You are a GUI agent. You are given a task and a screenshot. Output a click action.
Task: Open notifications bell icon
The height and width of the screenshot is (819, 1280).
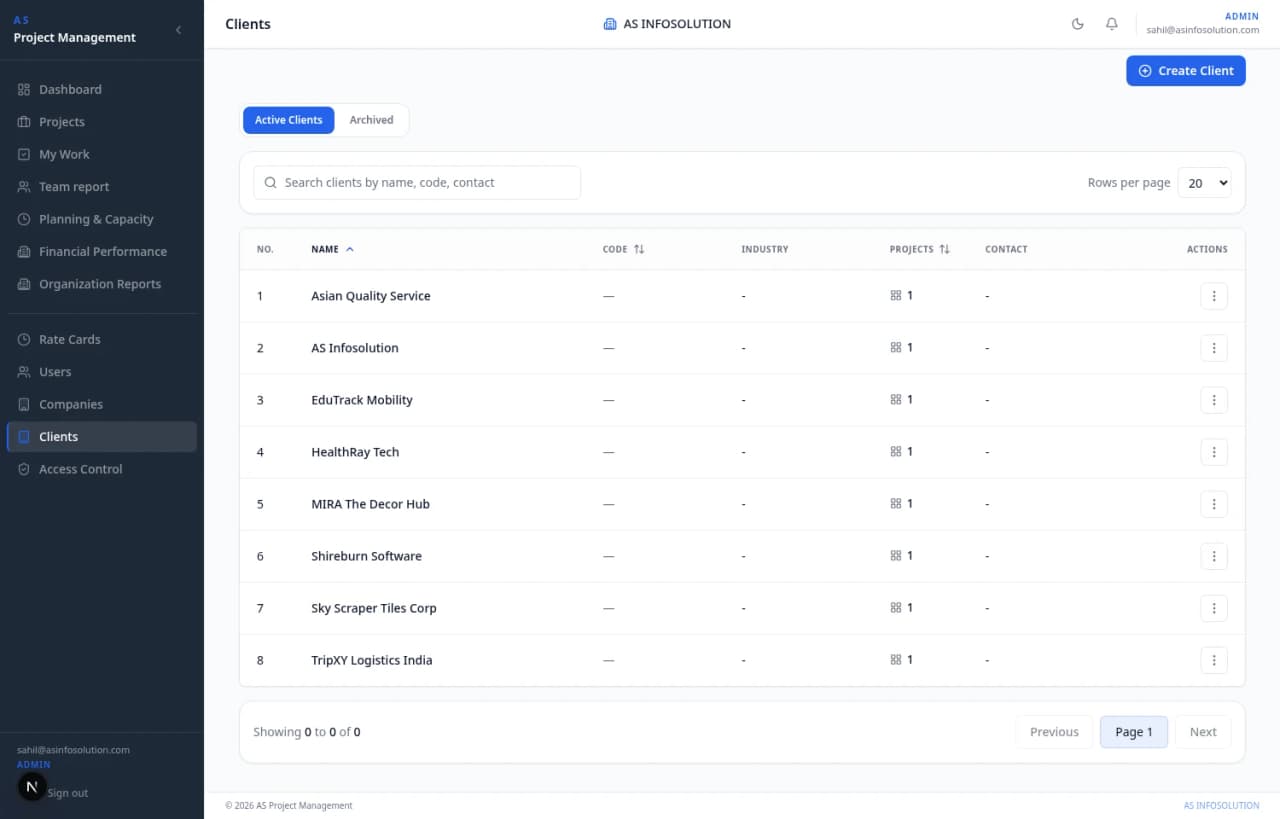pos(1112,24)
